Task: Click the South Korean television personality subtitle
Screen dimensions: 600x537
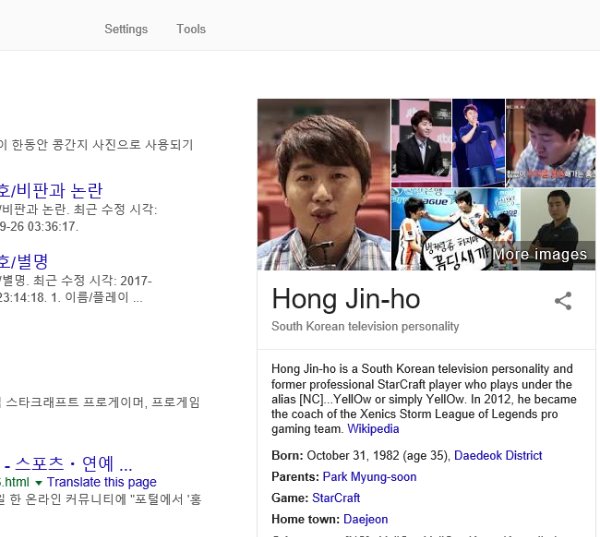Action: [365, 326]
